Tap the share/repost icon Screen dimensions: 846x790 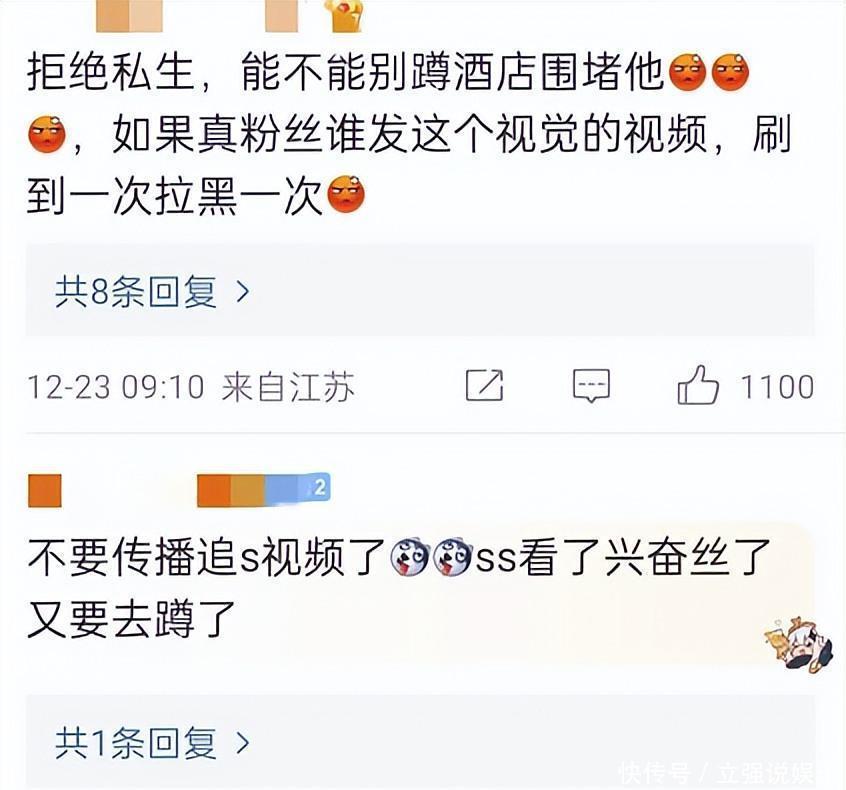pyautogui.click(x=484, y=385)
